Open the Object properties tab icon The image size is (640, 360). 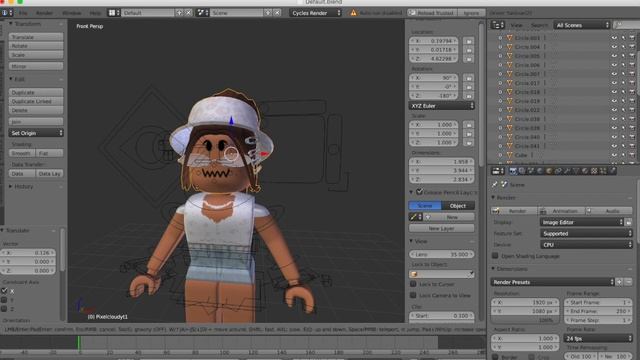point(549,171)
